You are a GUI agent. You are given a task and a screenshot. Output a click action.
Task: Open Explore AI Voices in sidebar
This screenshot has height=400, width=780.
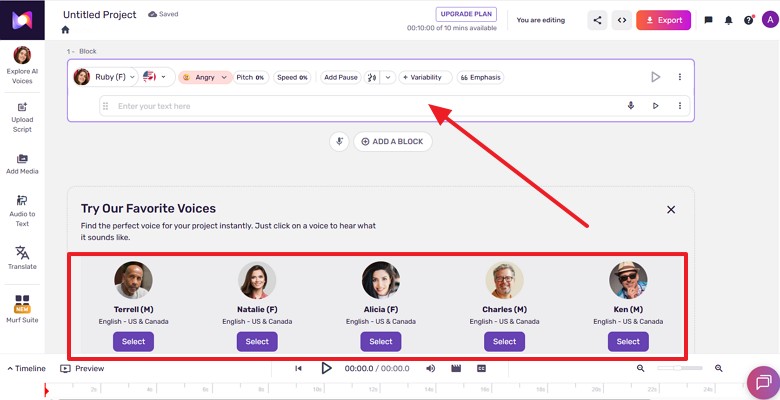tap(22, 66)
